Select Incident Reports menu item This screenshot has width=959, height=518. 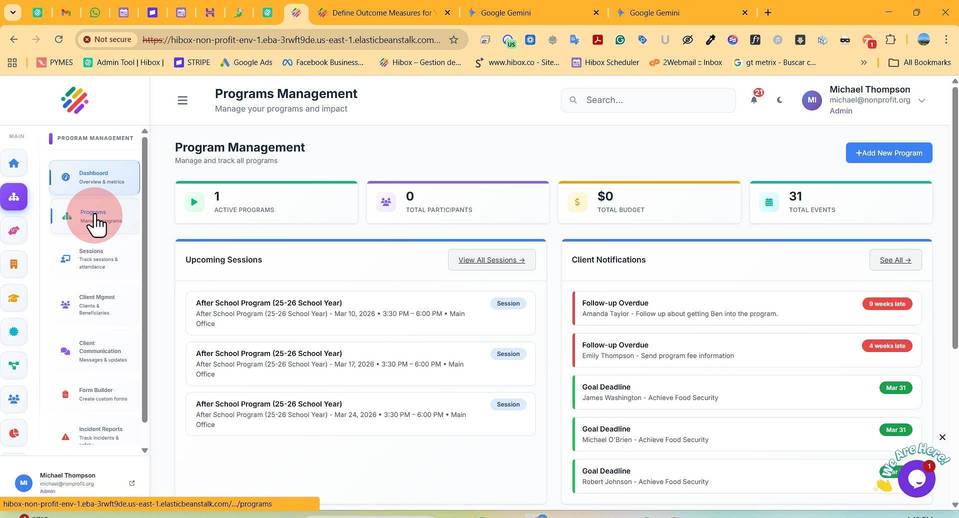click(94, 434)
